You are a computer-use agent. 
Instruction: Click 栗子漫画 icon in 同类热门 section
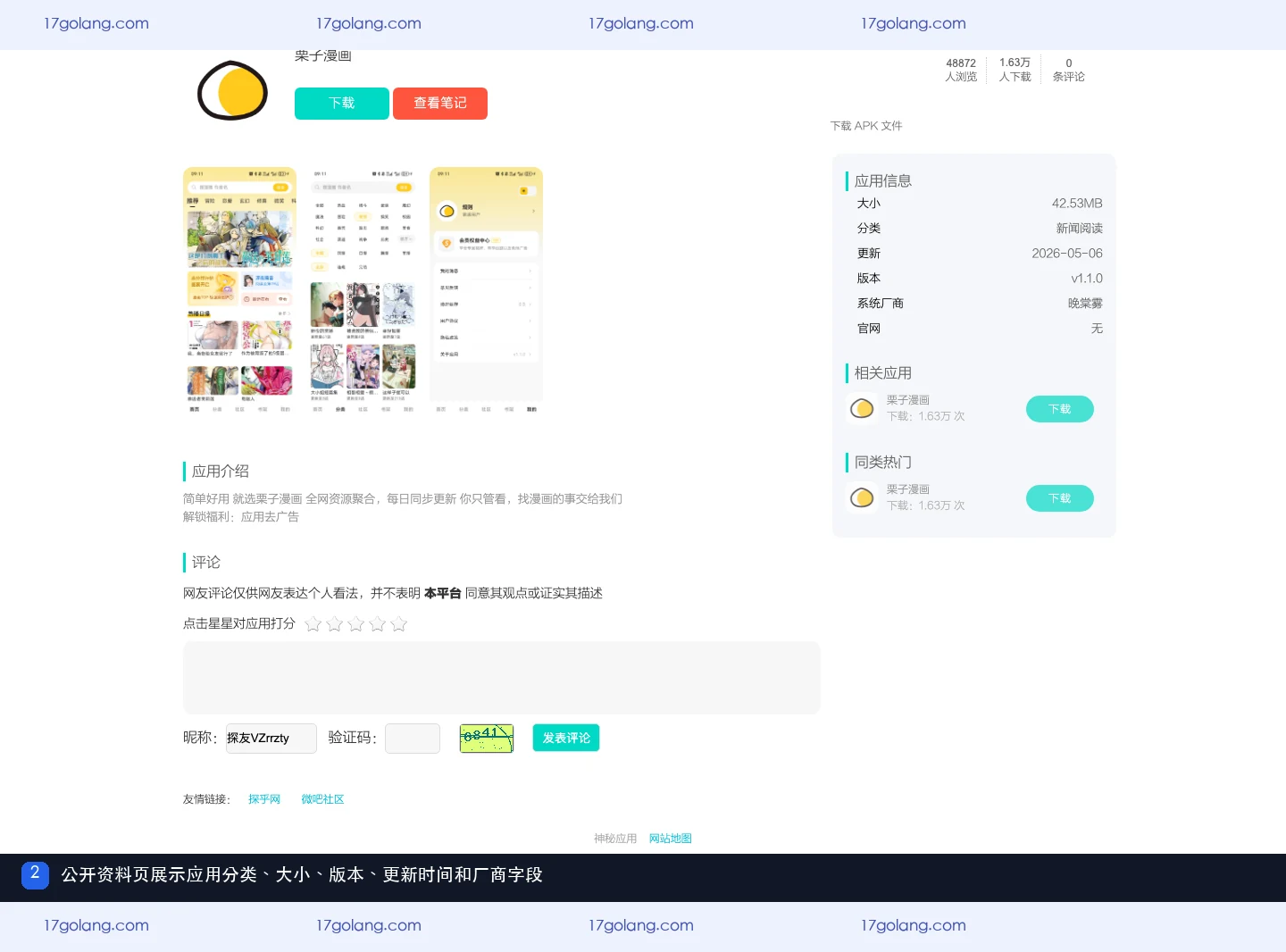(x=862, y=498)
